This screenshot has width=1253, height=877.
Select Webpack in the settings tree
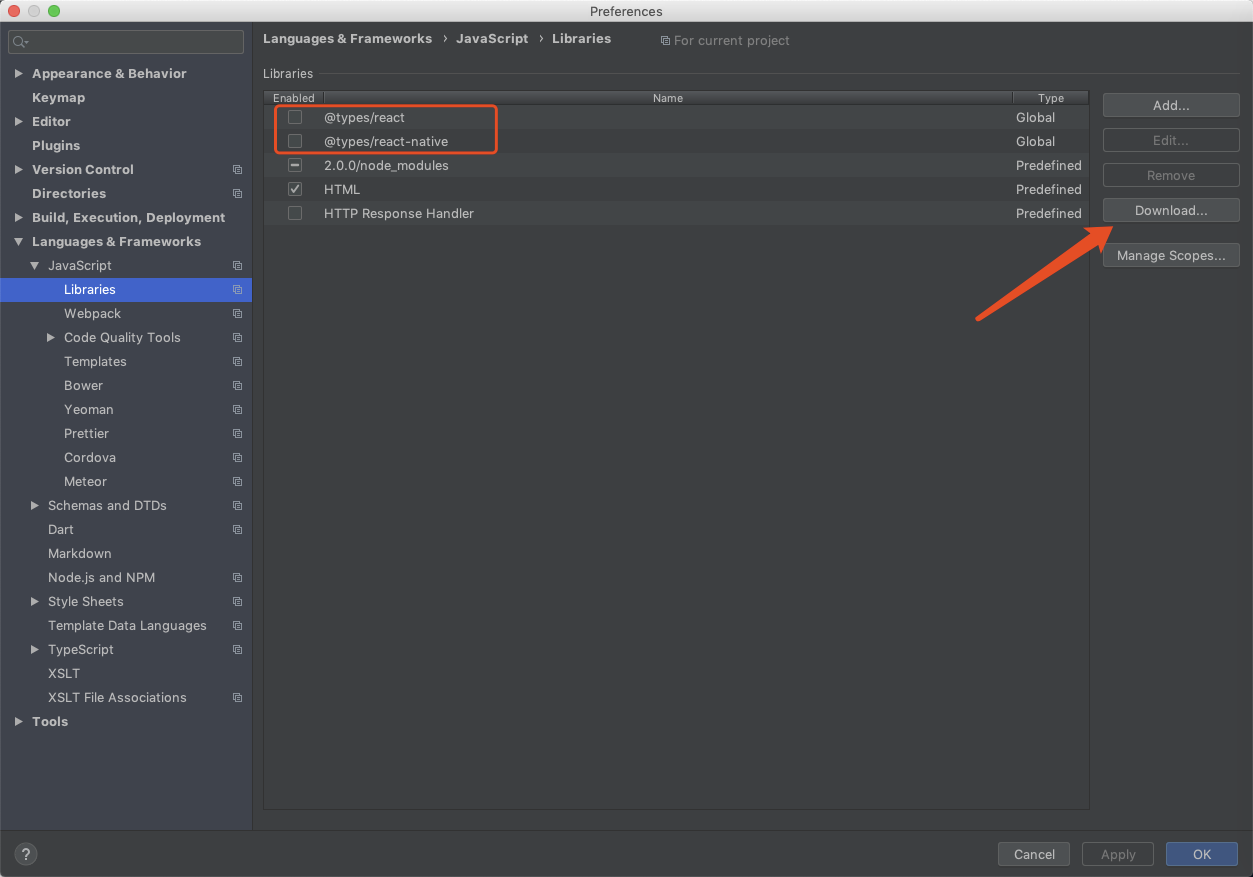pyautogui.click(x=92, y=314)
